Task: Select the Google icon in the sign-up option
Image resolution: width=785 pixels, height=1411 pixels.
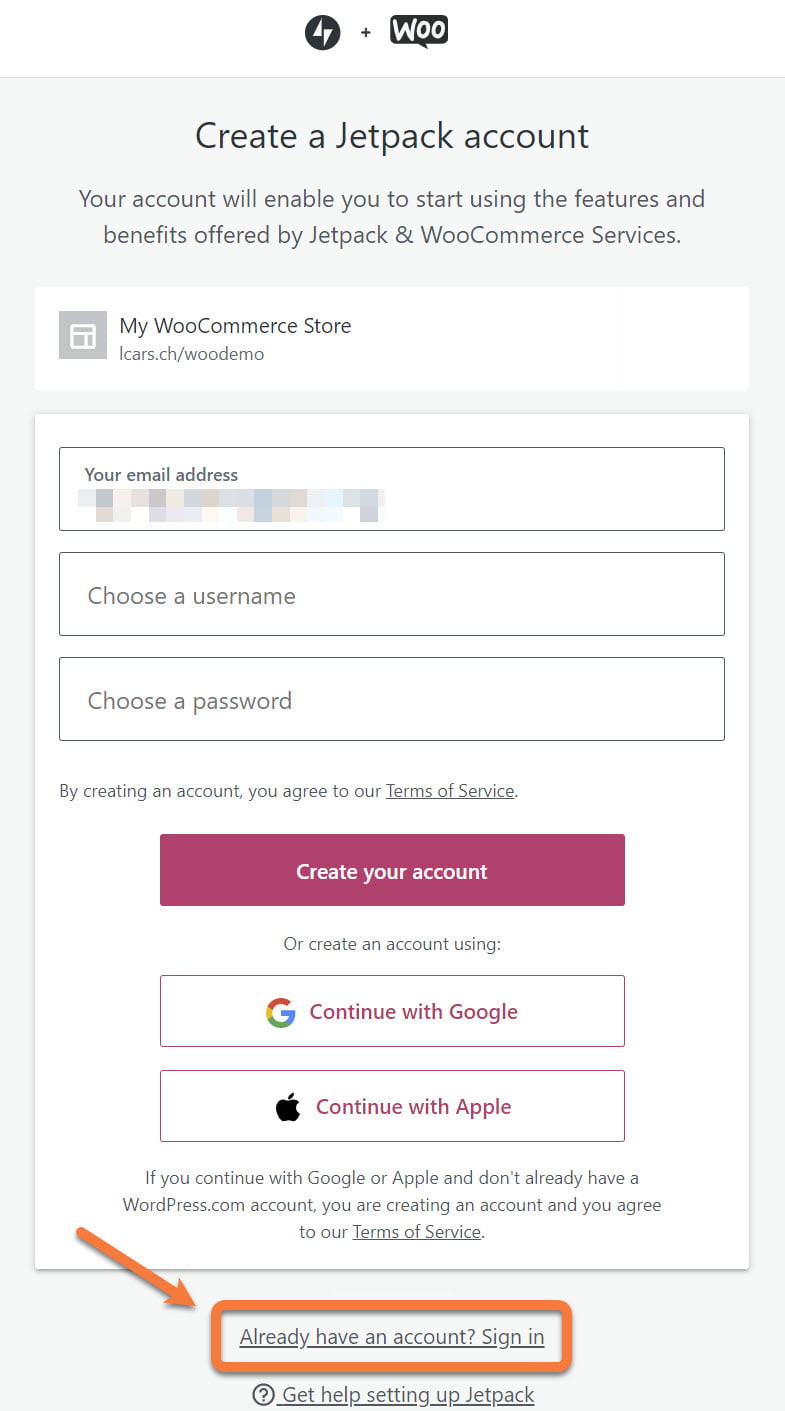Action: (279, 1012)
